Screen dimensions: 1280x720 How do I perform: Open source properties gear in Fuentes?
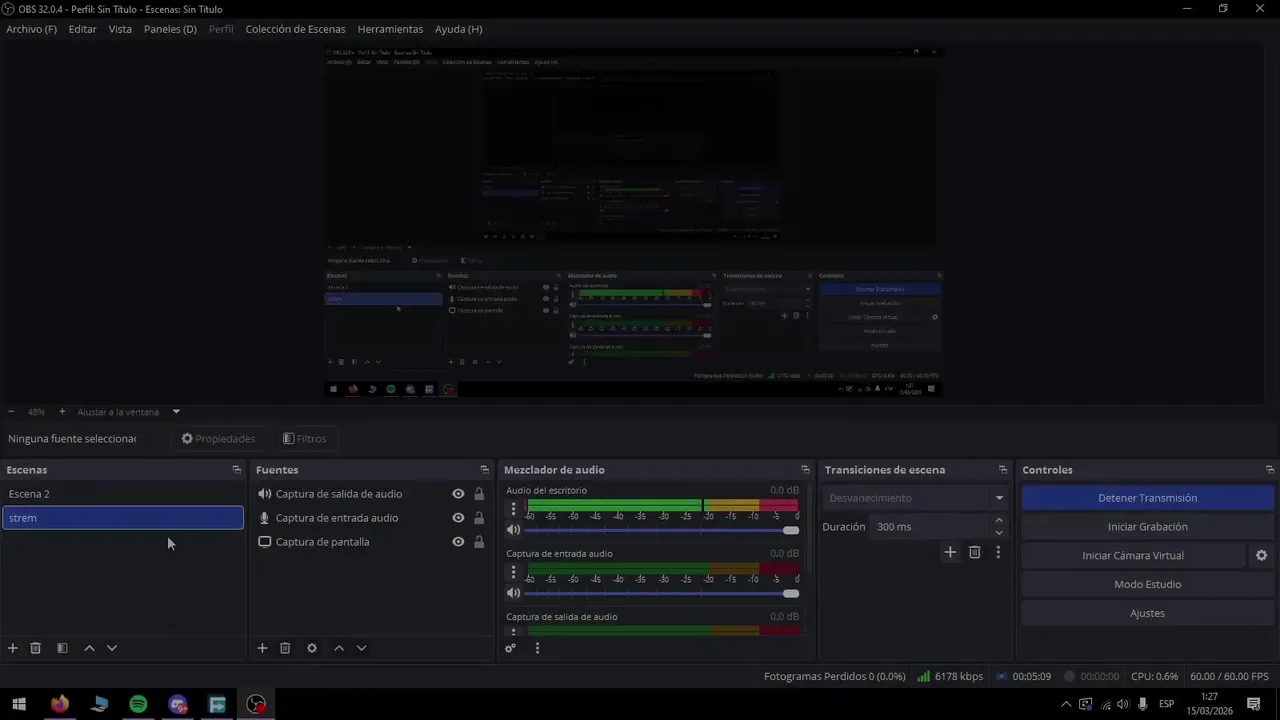(312, 648)
